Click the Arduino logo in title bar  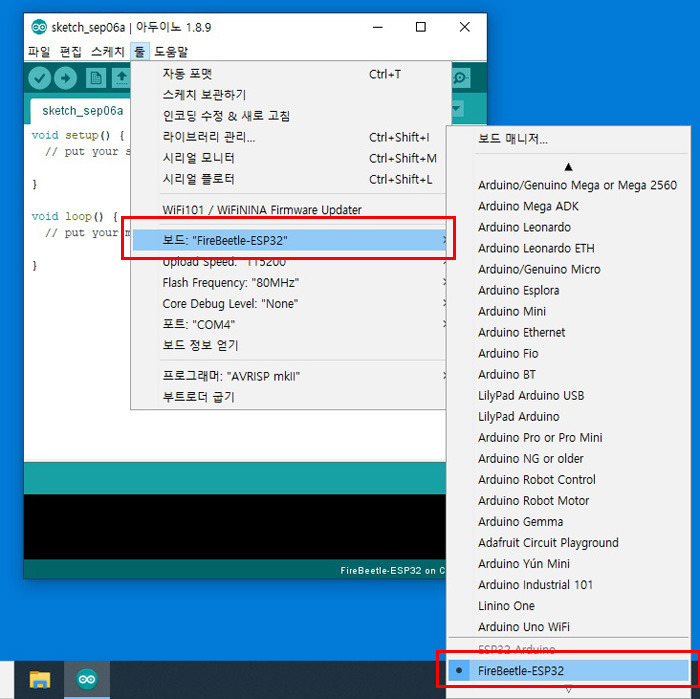coord(39,27)
